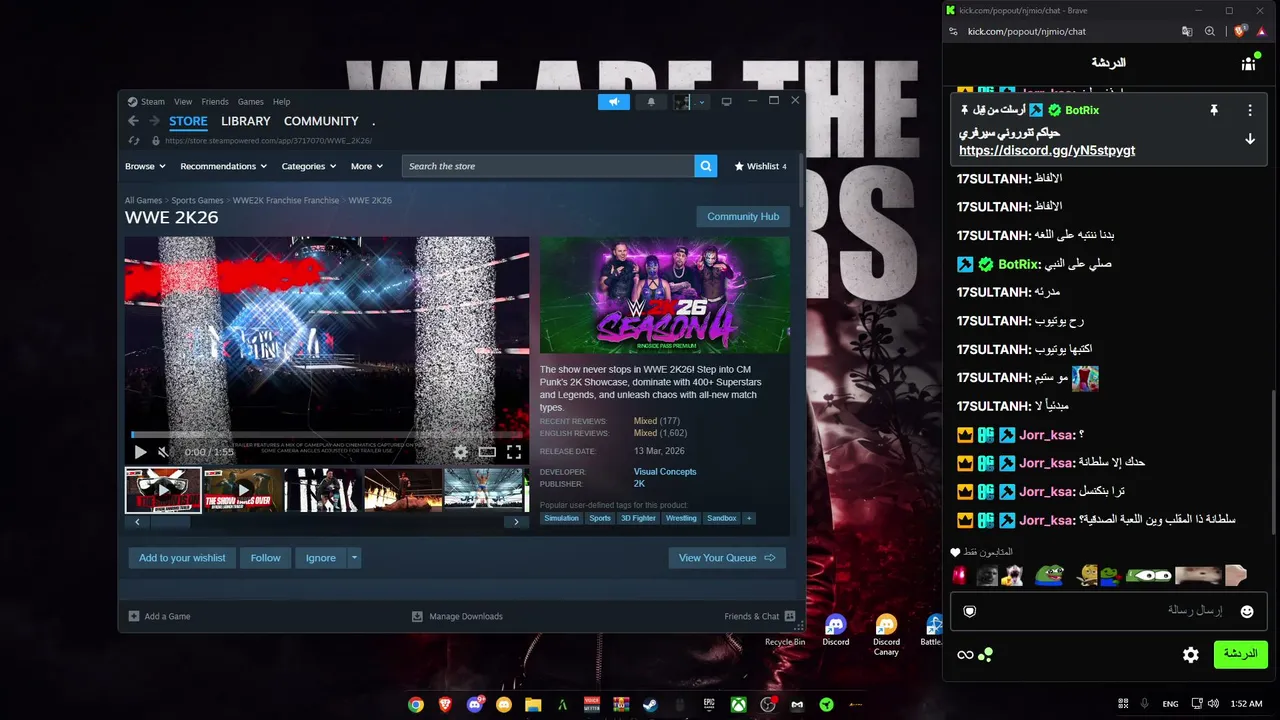Open Epic Games Launcher from taskbar
The width and height of the screenshot is (1280, 720).
coord(709,704)
